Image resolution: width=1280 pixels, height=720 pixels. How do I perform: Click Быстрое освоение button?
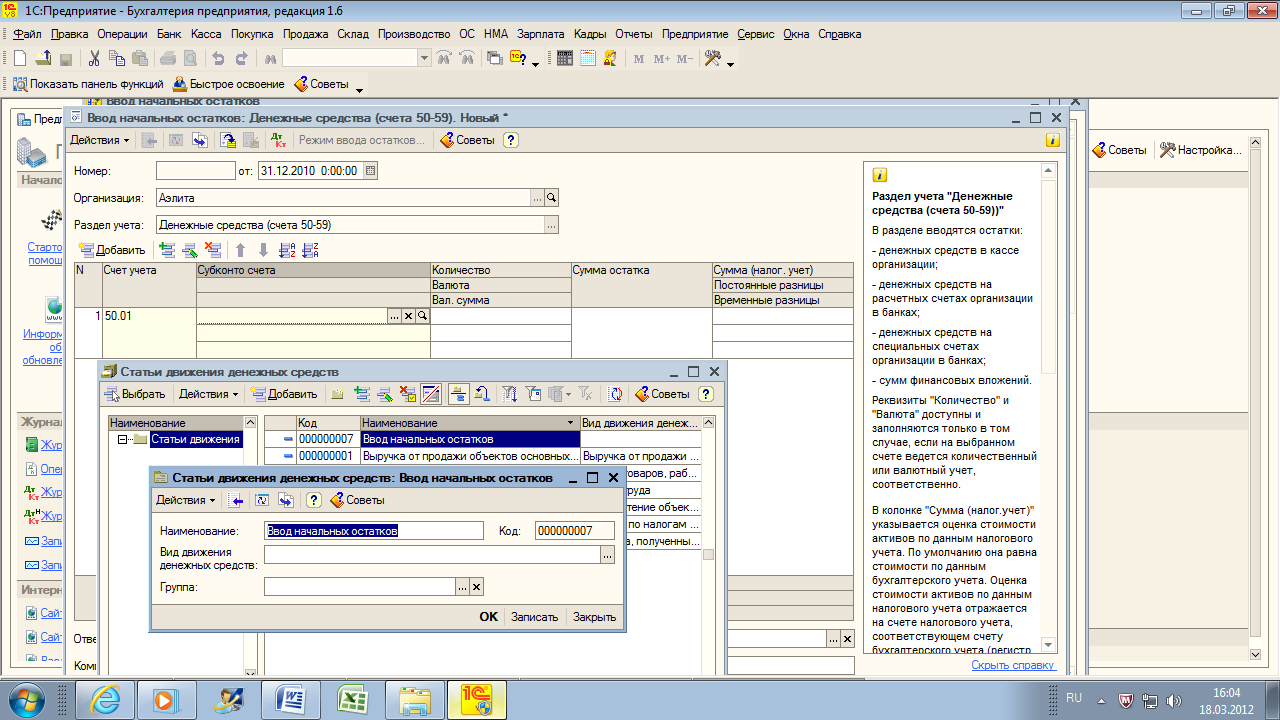(228, 84)
